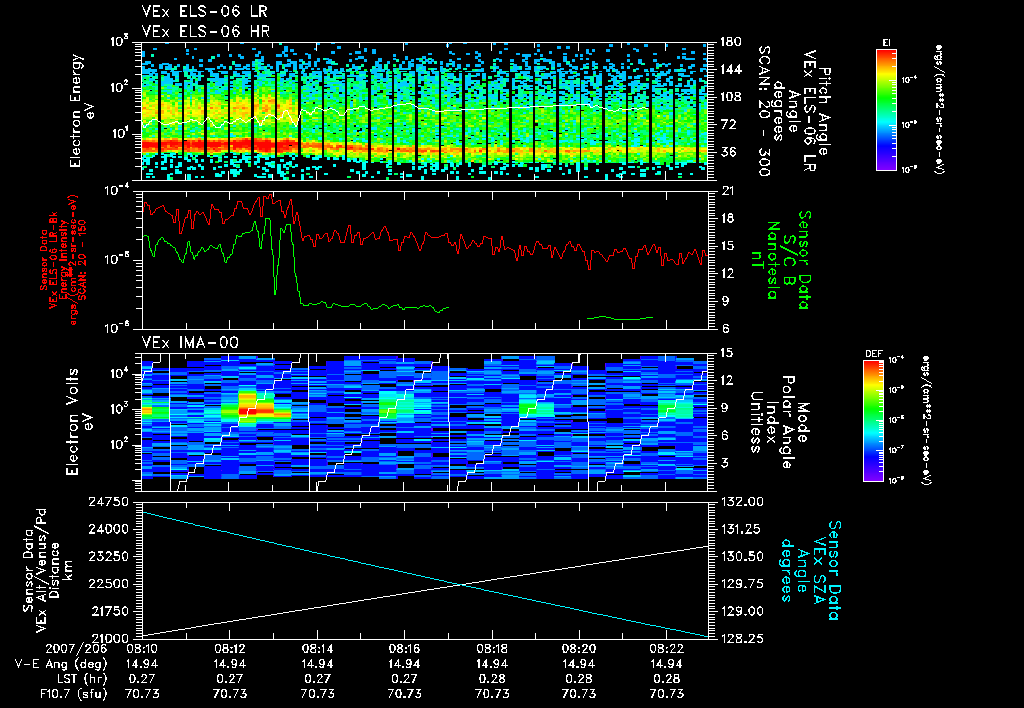Click the time tick label '08:18'
This screenshot has width=1024, height=708.
492,649
